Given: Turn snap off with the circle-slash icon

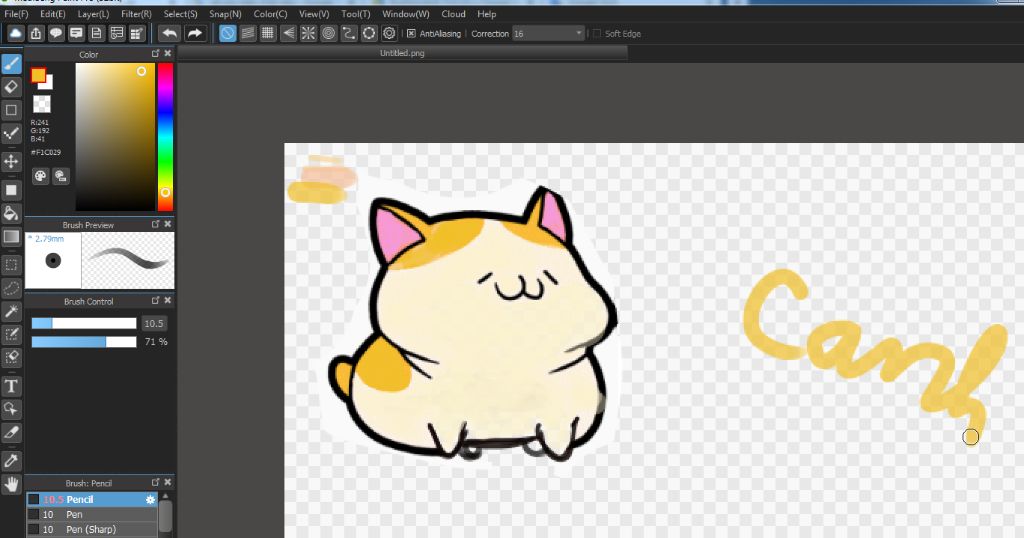Looking at the screenshot, I should [x=227, y=33].
